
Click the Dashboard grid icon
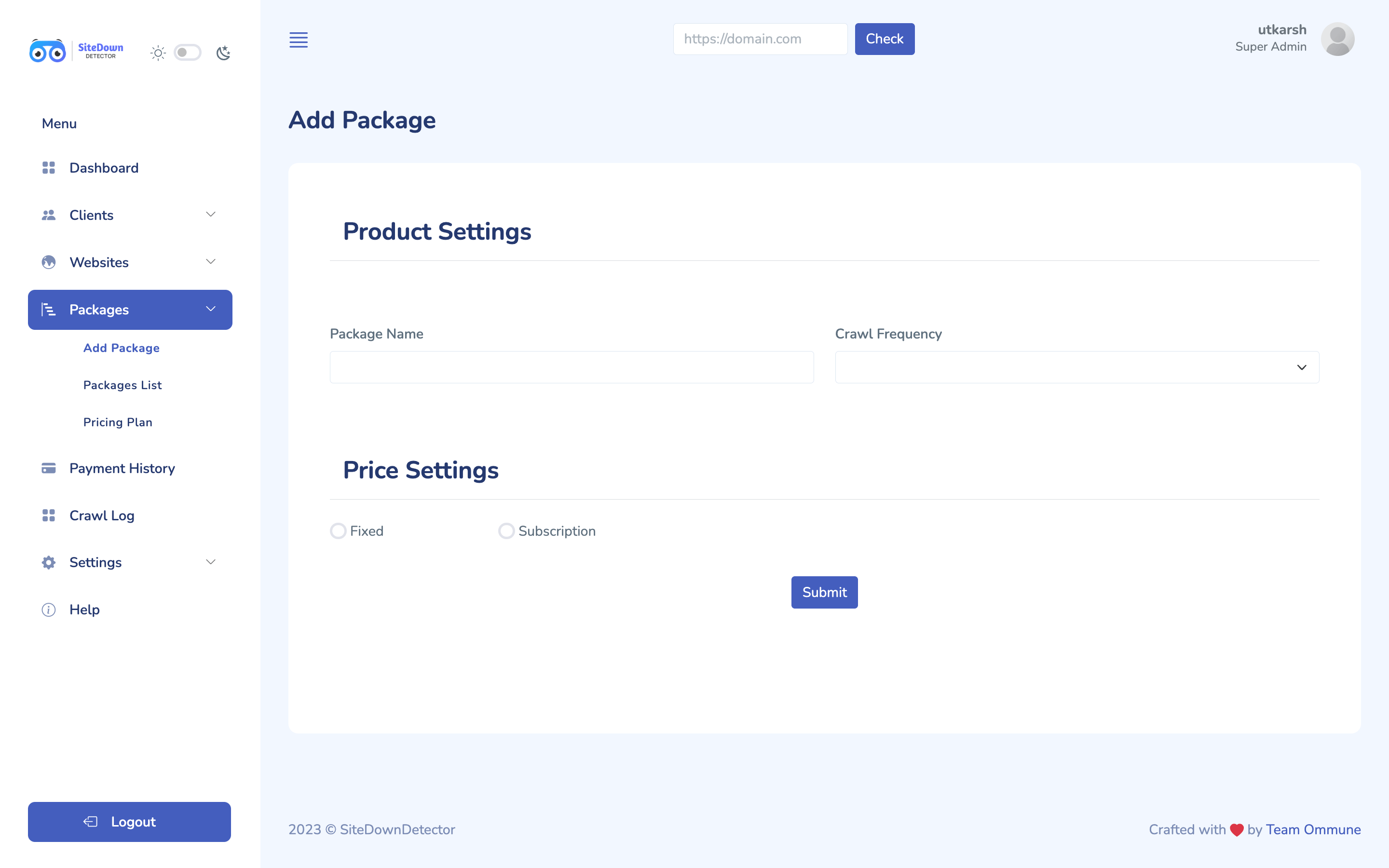click(48, 168)
